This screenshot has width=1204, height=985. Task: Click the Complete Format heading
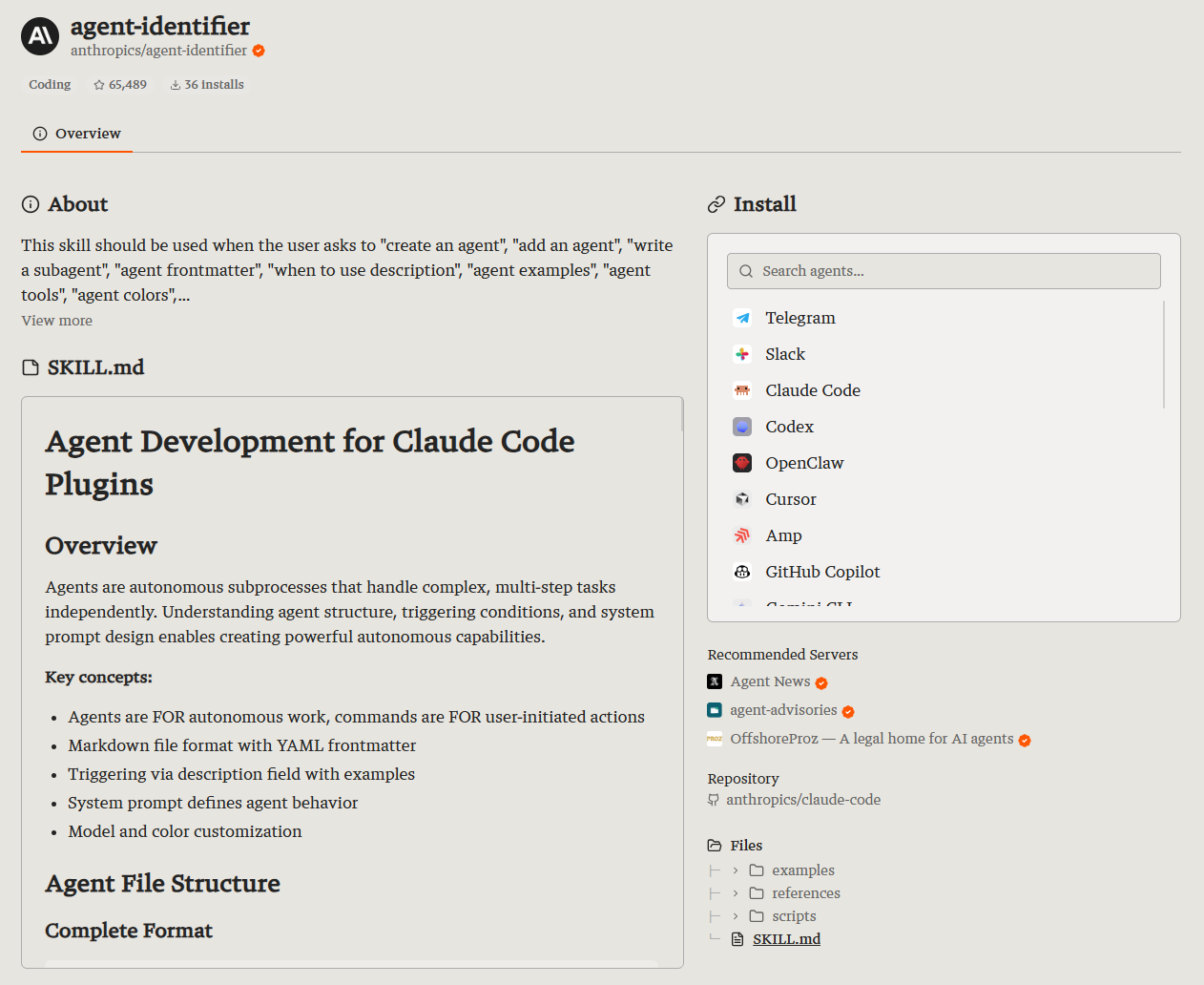(129, 931)
